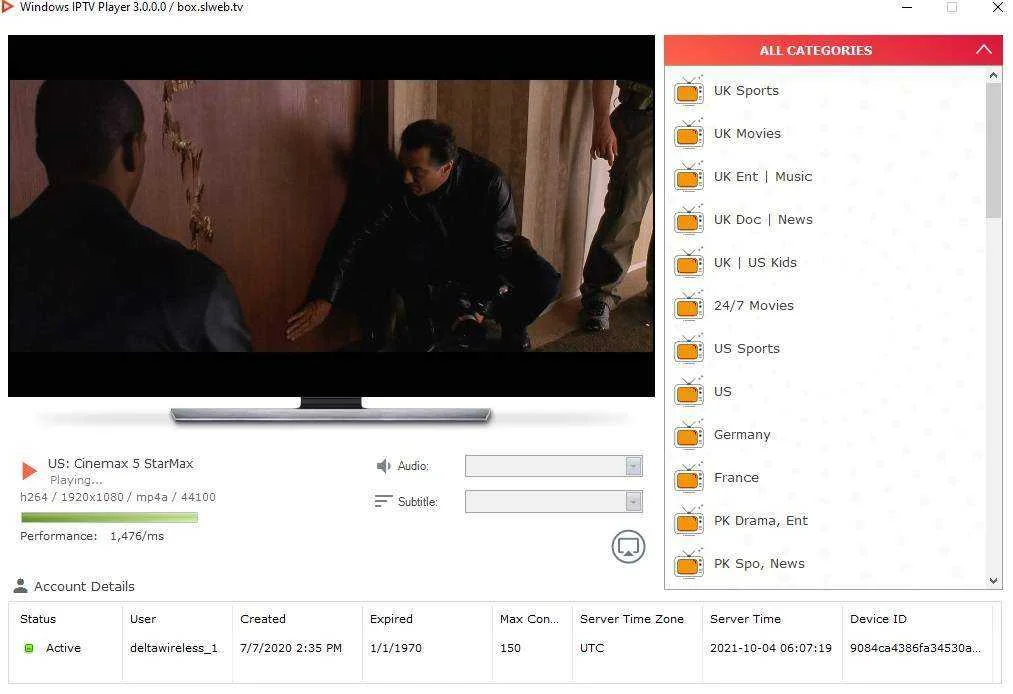1013x694 pixels.
Task: Click the TV icon beside UK Doc | News
Action: click(x=689, y=220)
